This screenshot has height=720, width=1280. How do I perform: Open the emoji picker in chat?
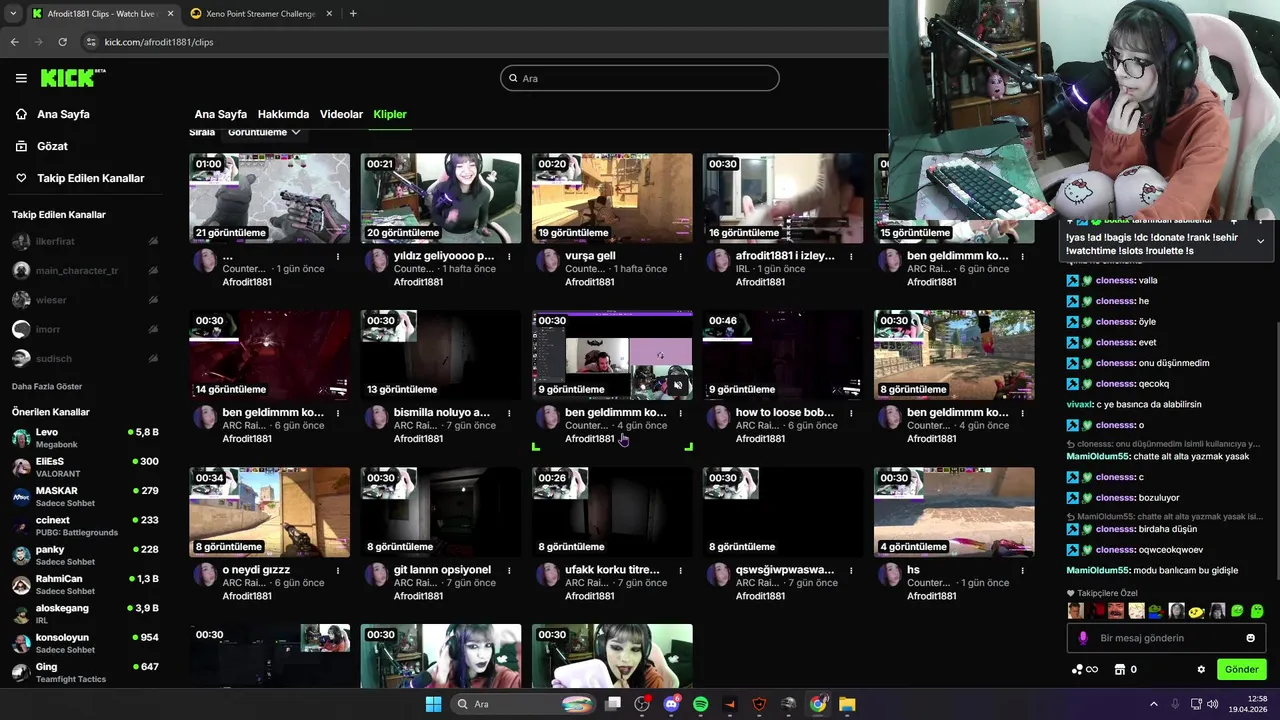(1250, 638)
